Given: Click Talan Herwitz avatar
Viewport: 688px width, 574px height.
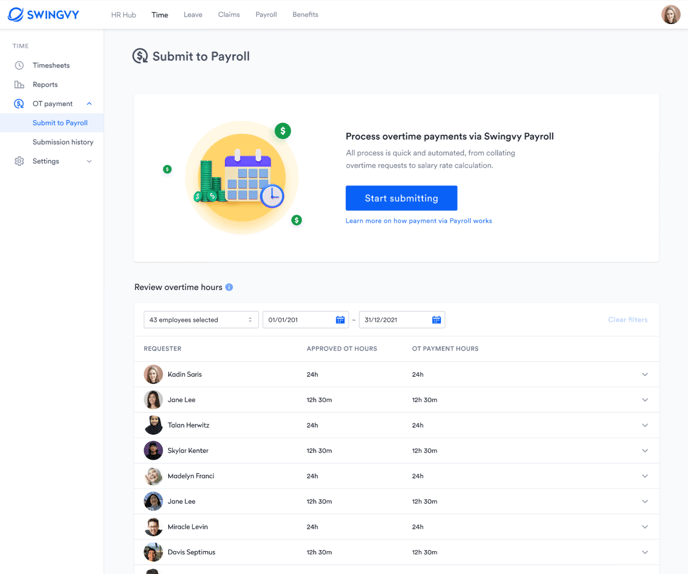Looking at the screenshot, I should [153, 425].
